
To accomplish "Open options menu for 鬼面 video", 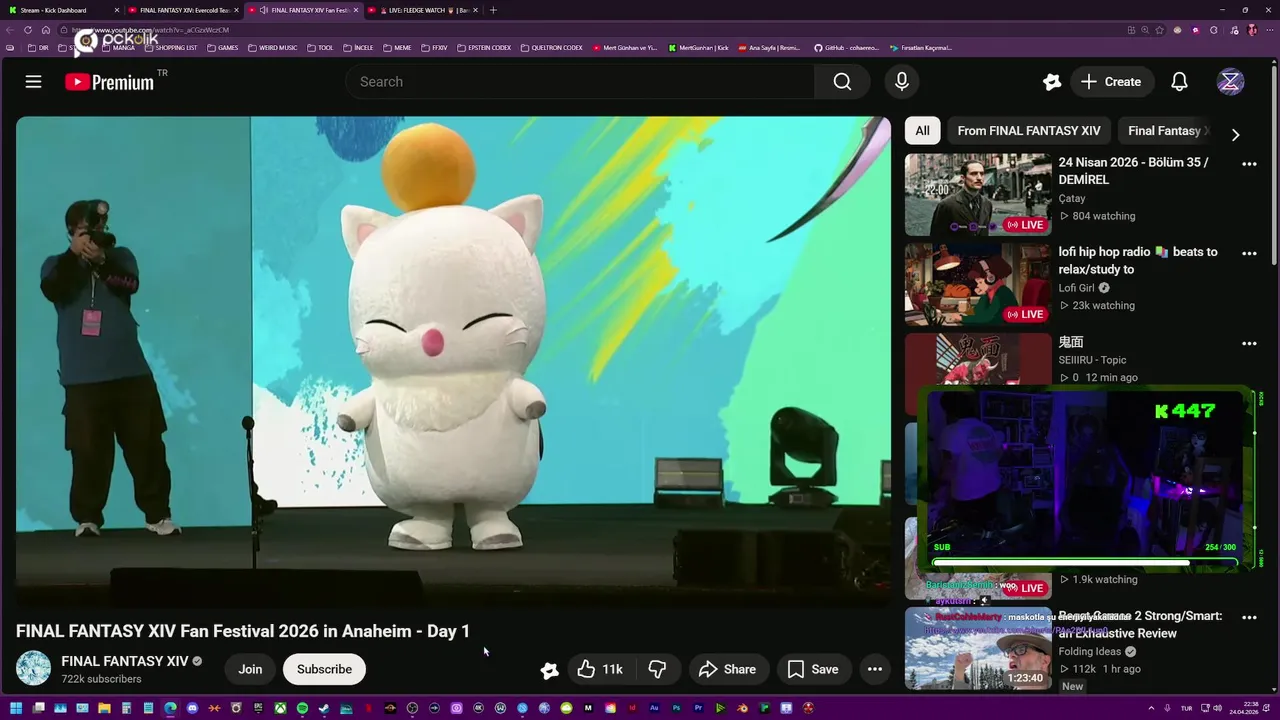I will (1249, 343).
